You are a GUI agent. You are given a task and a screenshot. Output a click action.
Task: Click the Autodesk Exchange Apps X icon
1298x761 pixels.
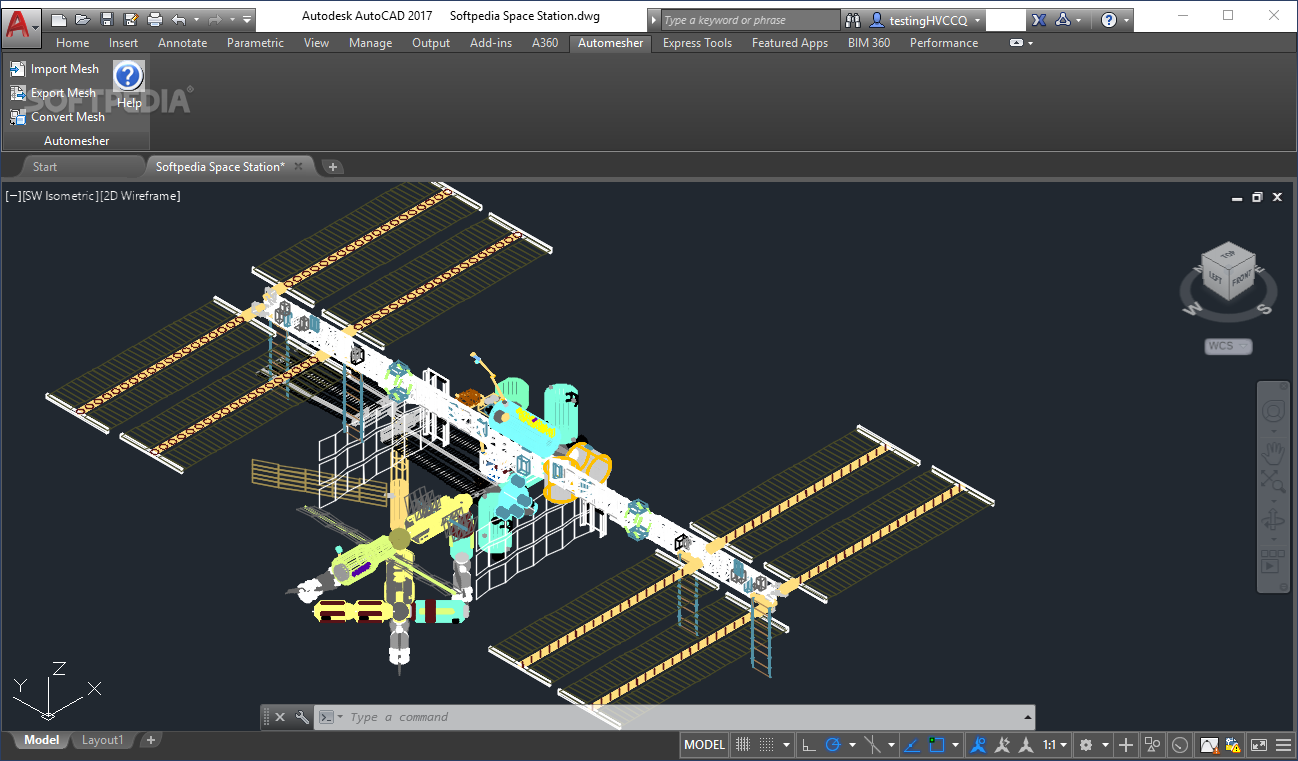tap(1039, 20)
